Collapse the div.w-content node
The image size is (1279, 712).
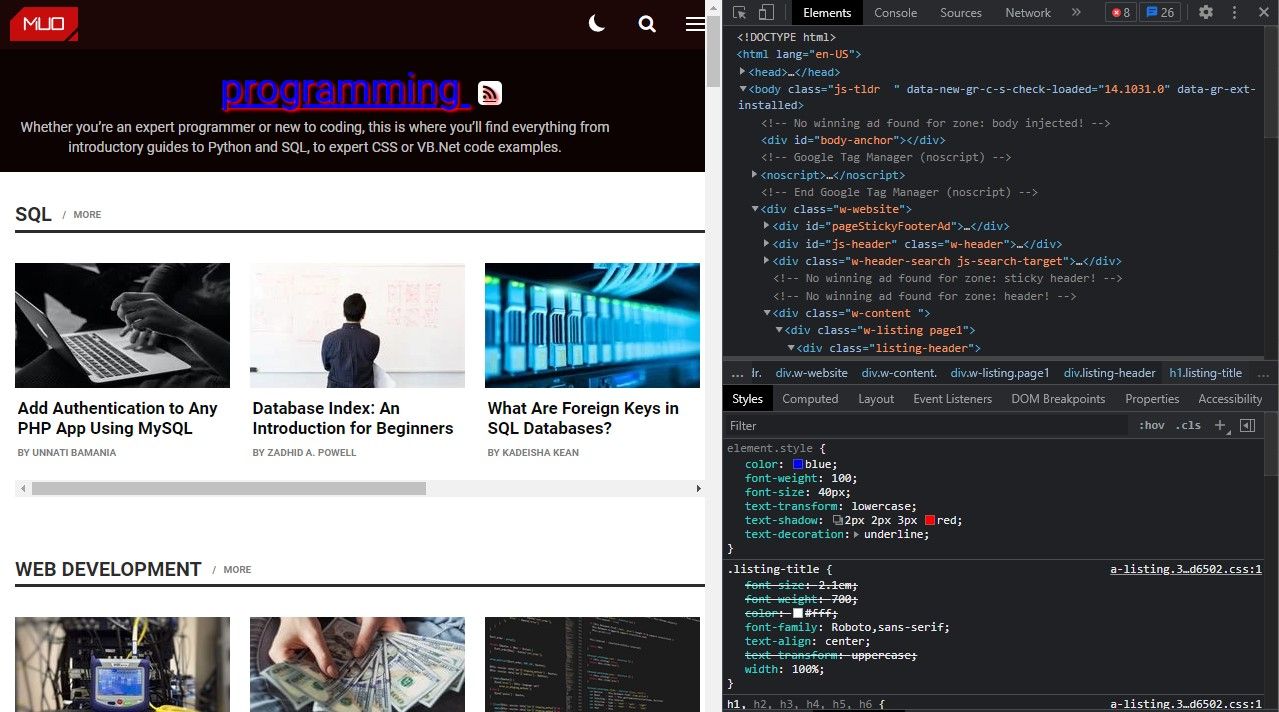click(x=767, y=312)
